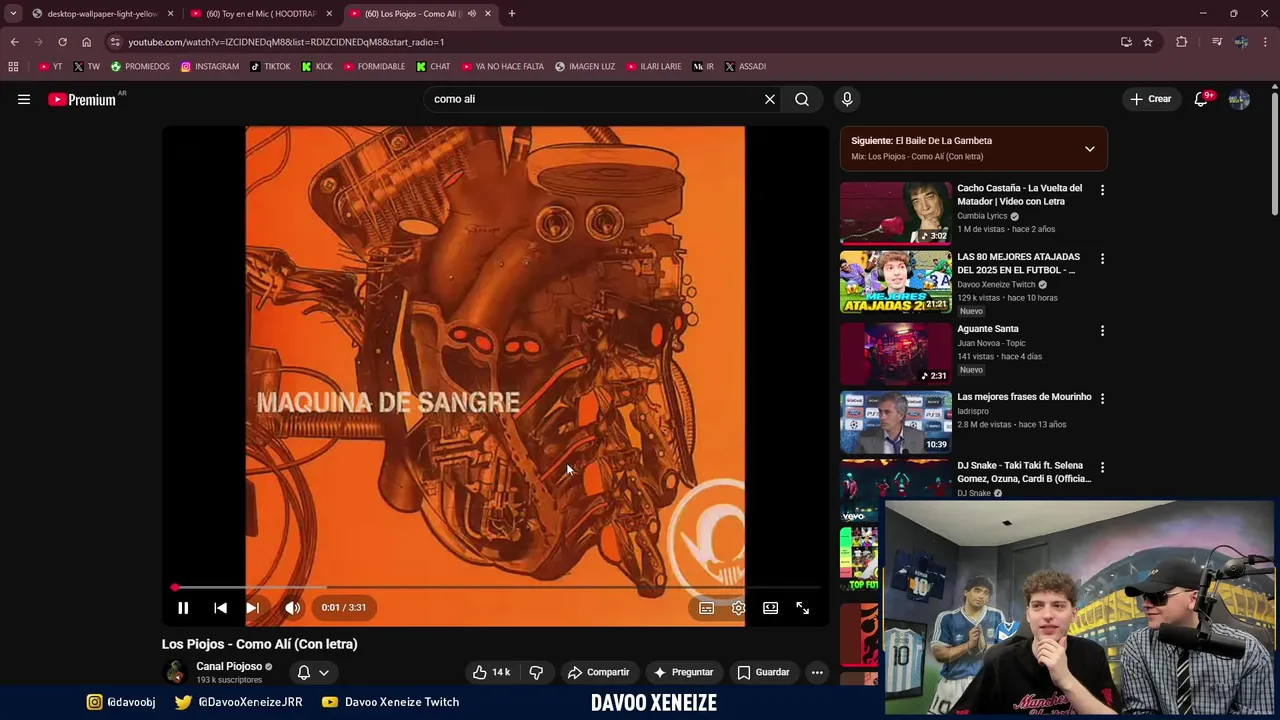Collapse the Mix playlist panel chevron
Screen dimensions: 1280x720
click(1090, 149)
